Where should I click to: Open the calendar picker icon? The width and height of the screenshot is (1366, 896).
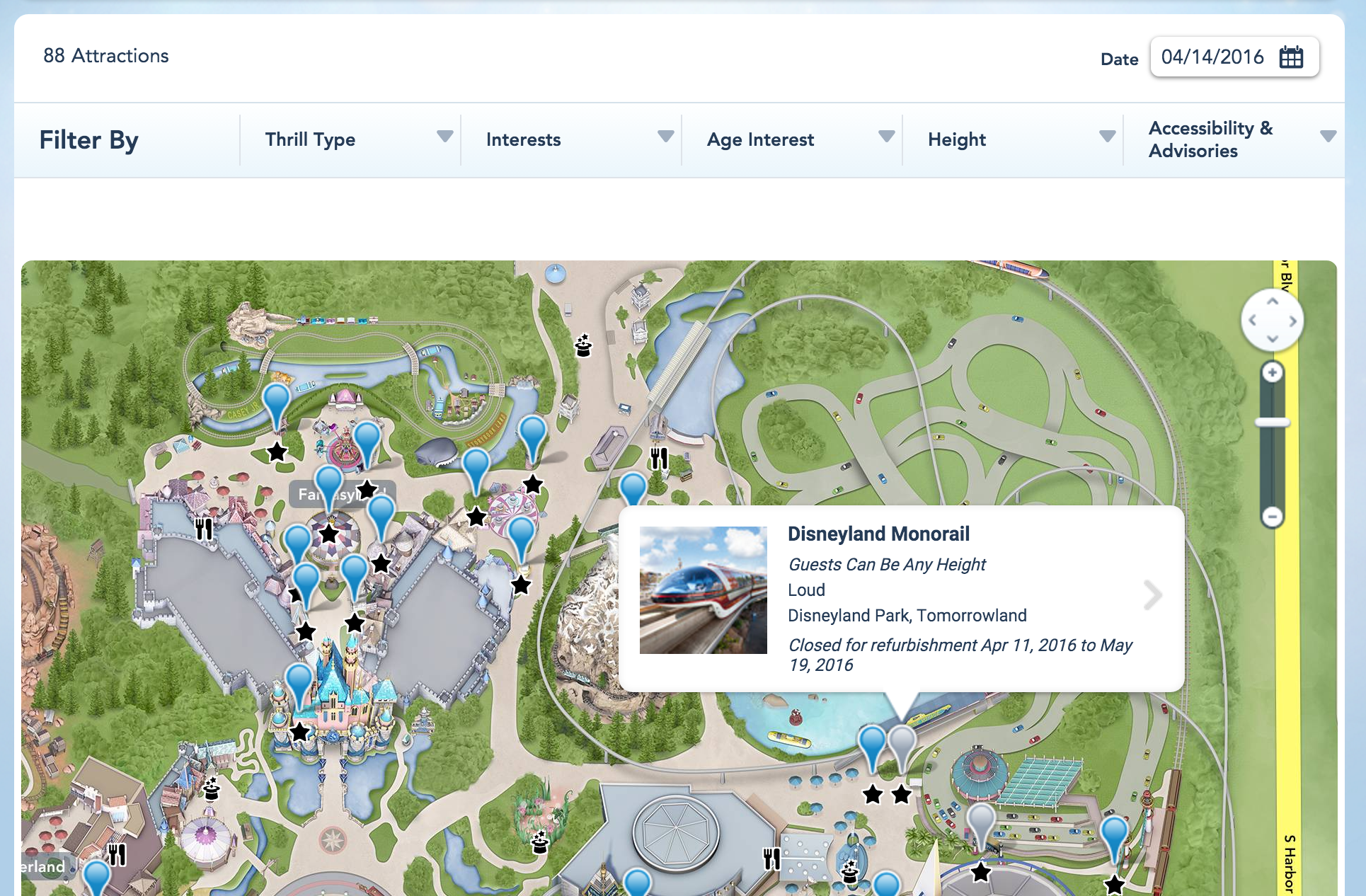(1291, 57)
